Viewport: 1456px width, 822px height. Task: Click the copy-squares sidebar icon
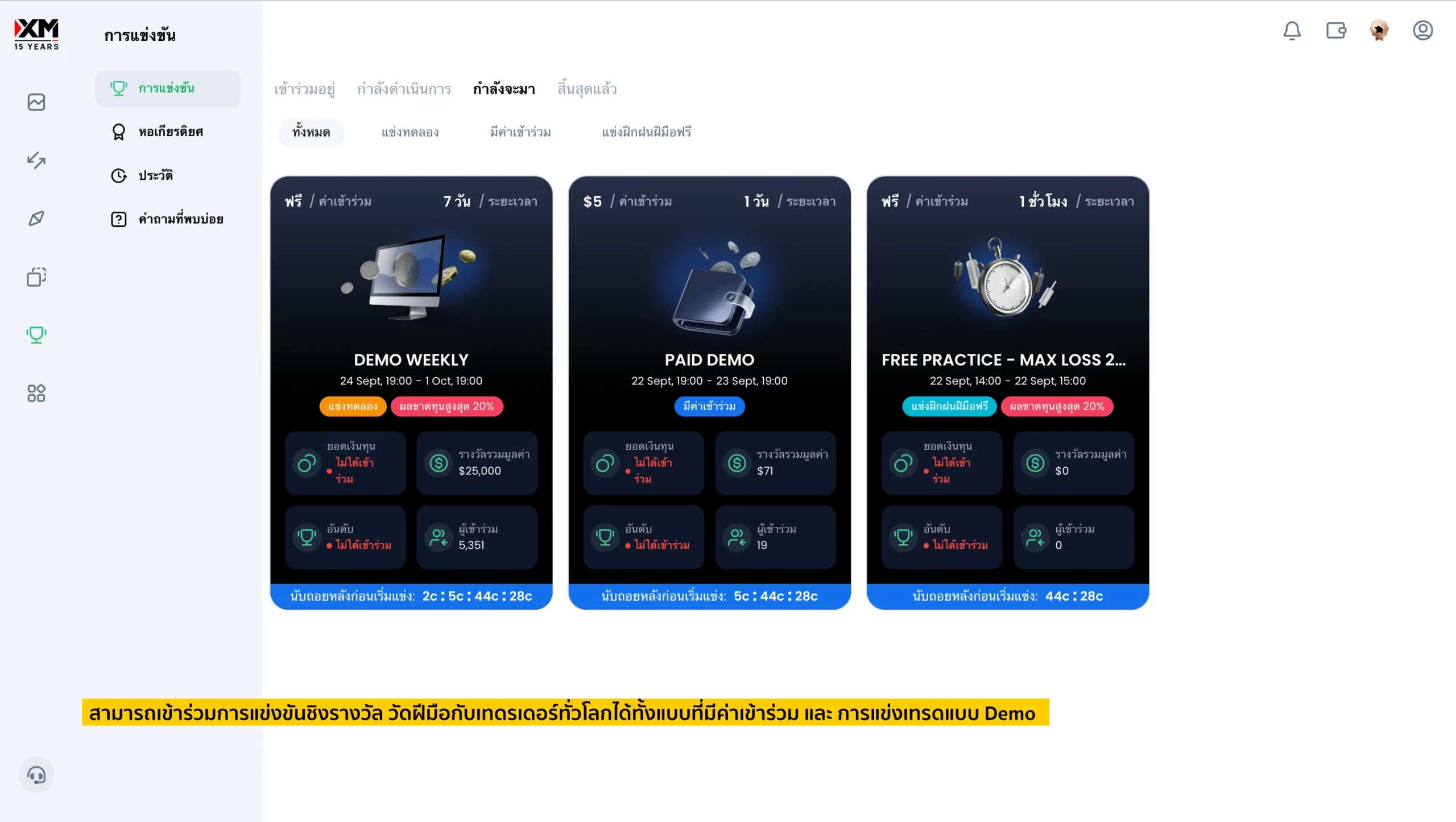[36, 276]
